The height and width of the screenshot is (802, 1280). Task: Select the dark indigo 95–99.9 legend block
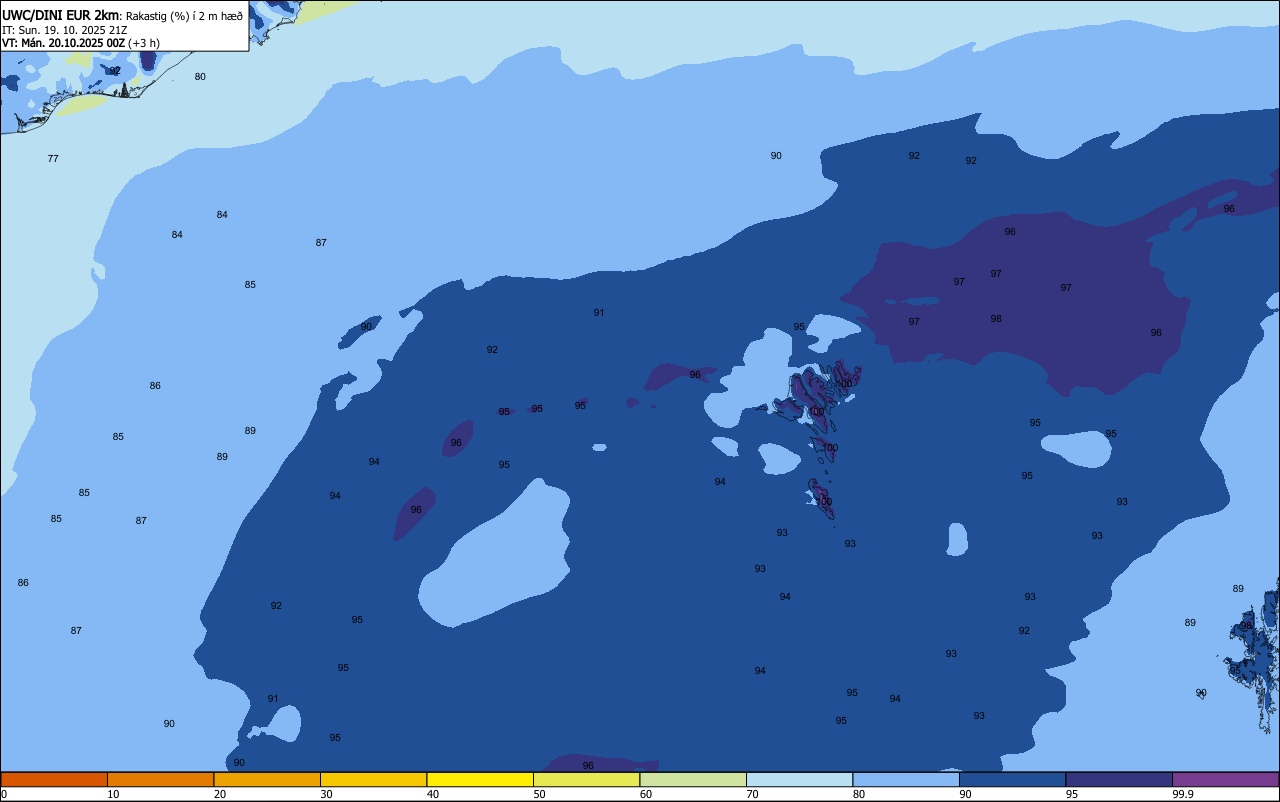pyautogui.click(x=1119, y=779)
